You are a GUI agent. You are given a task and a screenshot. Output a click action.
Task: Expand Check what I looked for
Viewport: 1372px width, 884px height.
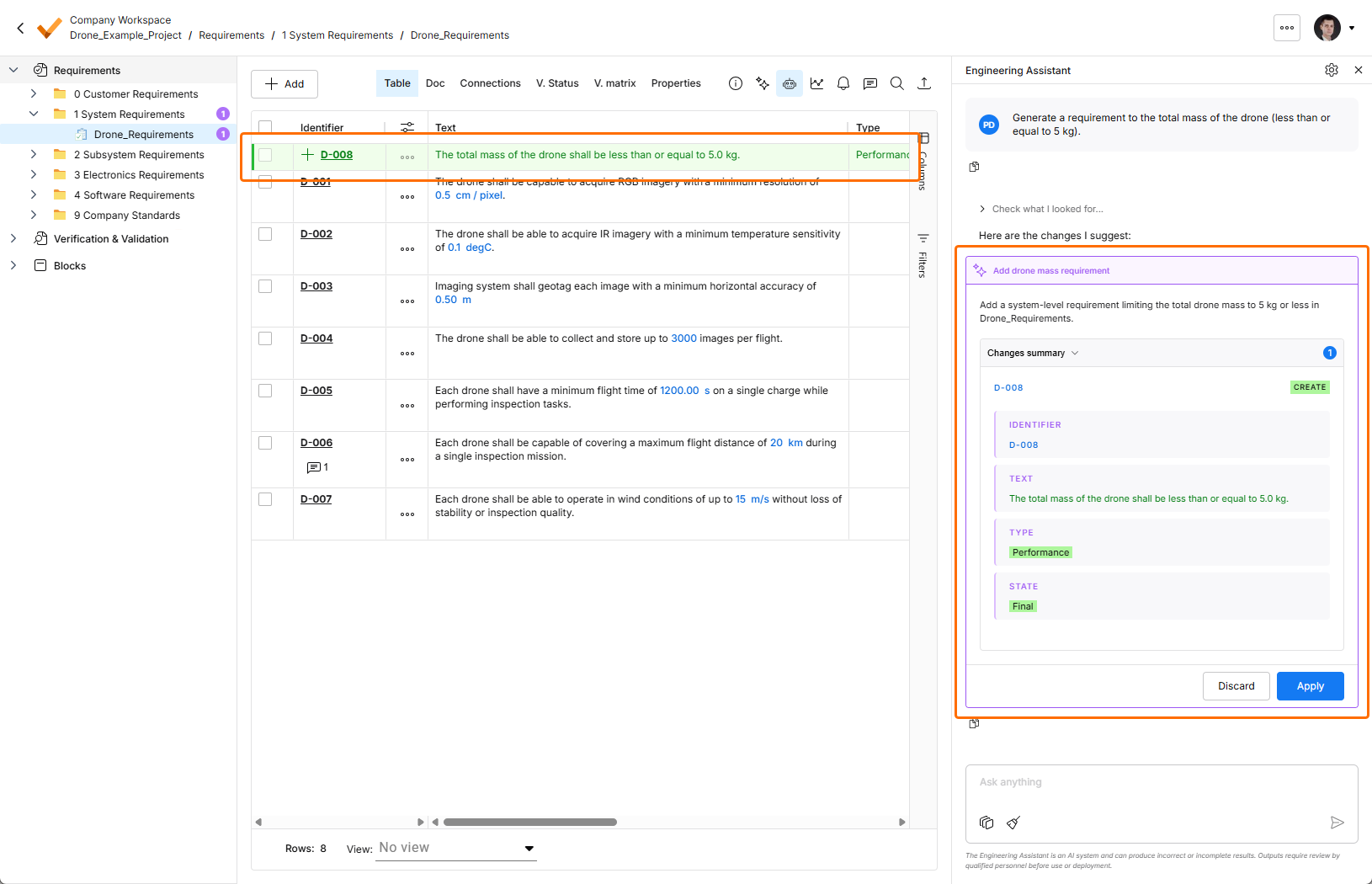pos(1041,209)
